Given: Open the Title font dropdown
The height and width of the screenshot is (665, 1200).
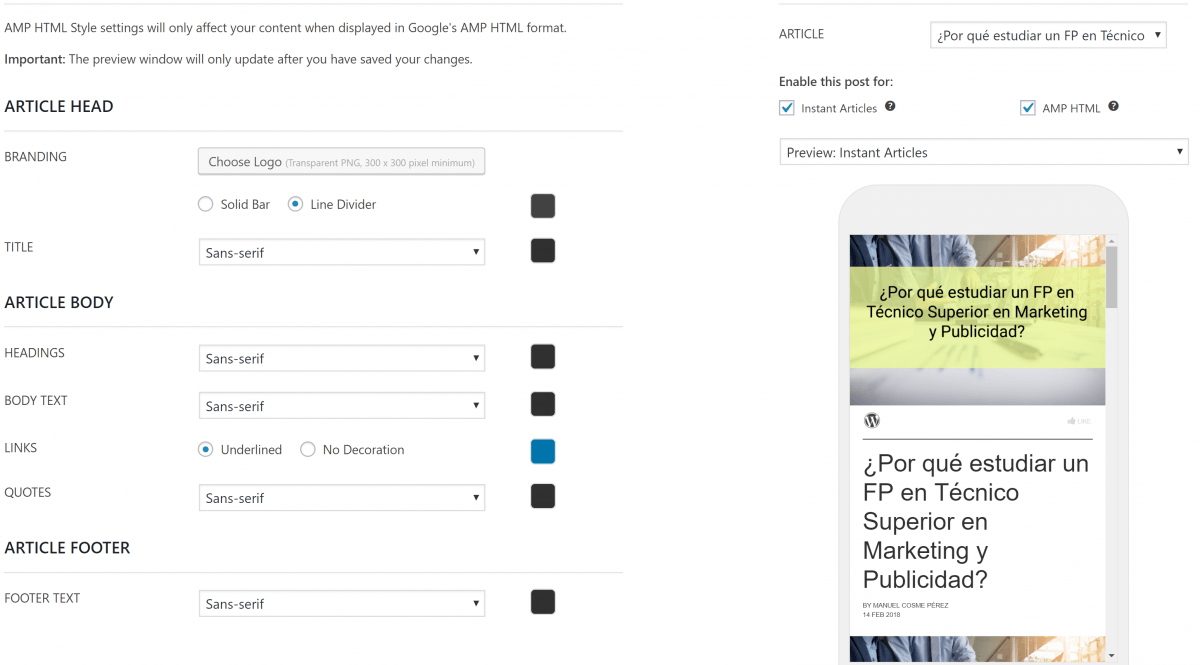Looking at the screenshot, I should pos(341,252).
